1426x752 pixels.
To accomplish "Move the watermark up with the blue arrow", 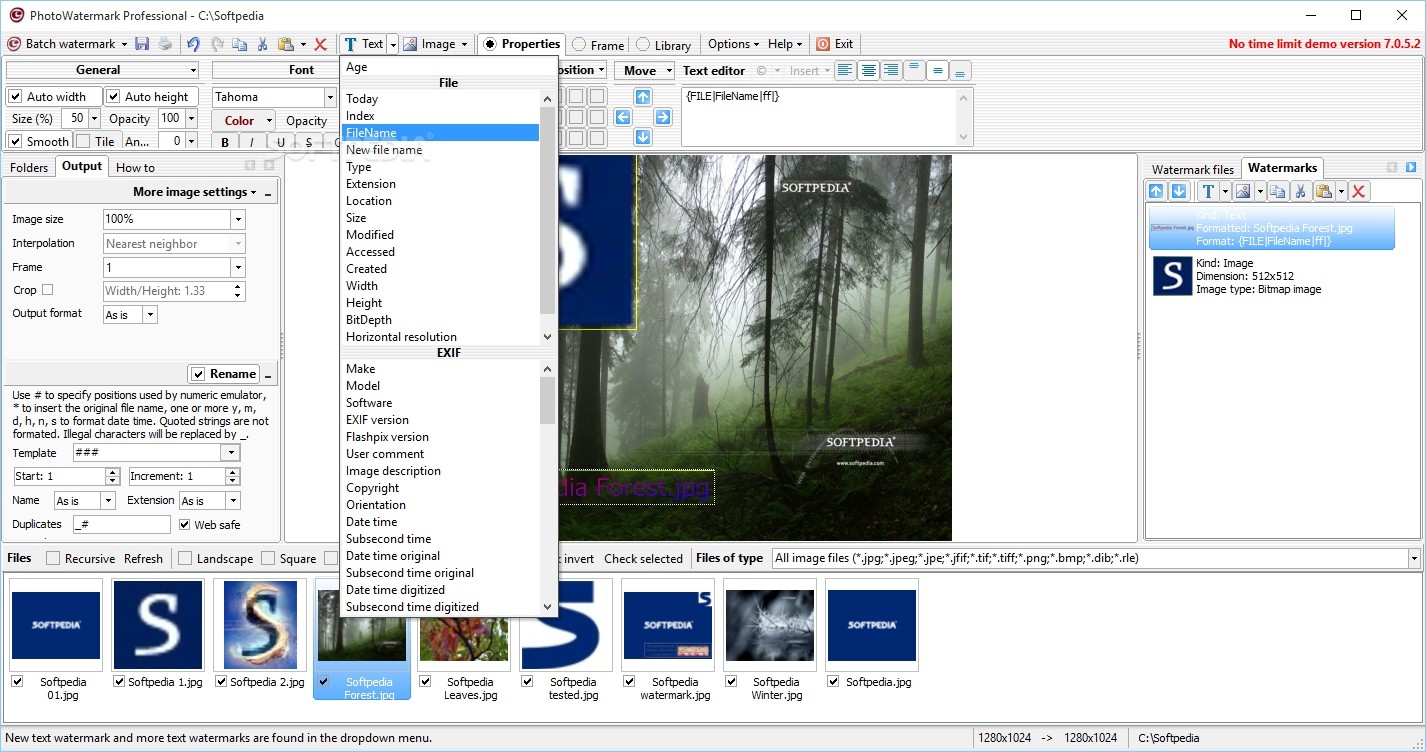I will [643, 97].
